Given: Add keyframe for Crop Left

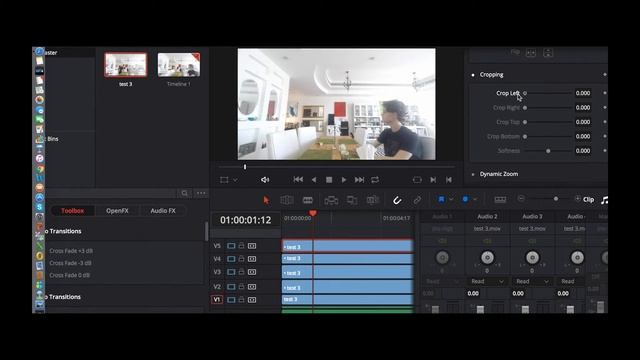Looking at the screenshot, I should [x=604, y=93].
